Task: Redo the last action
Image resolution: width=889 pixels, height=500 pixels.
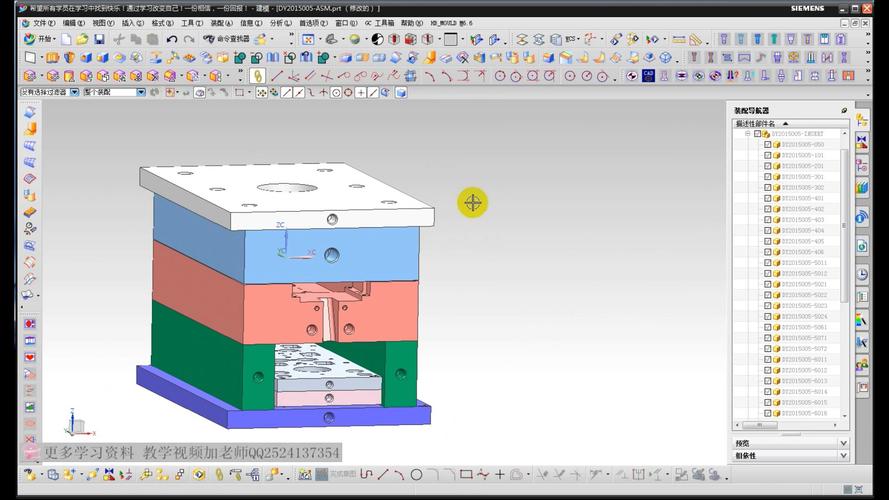Action: coord(189,39)
